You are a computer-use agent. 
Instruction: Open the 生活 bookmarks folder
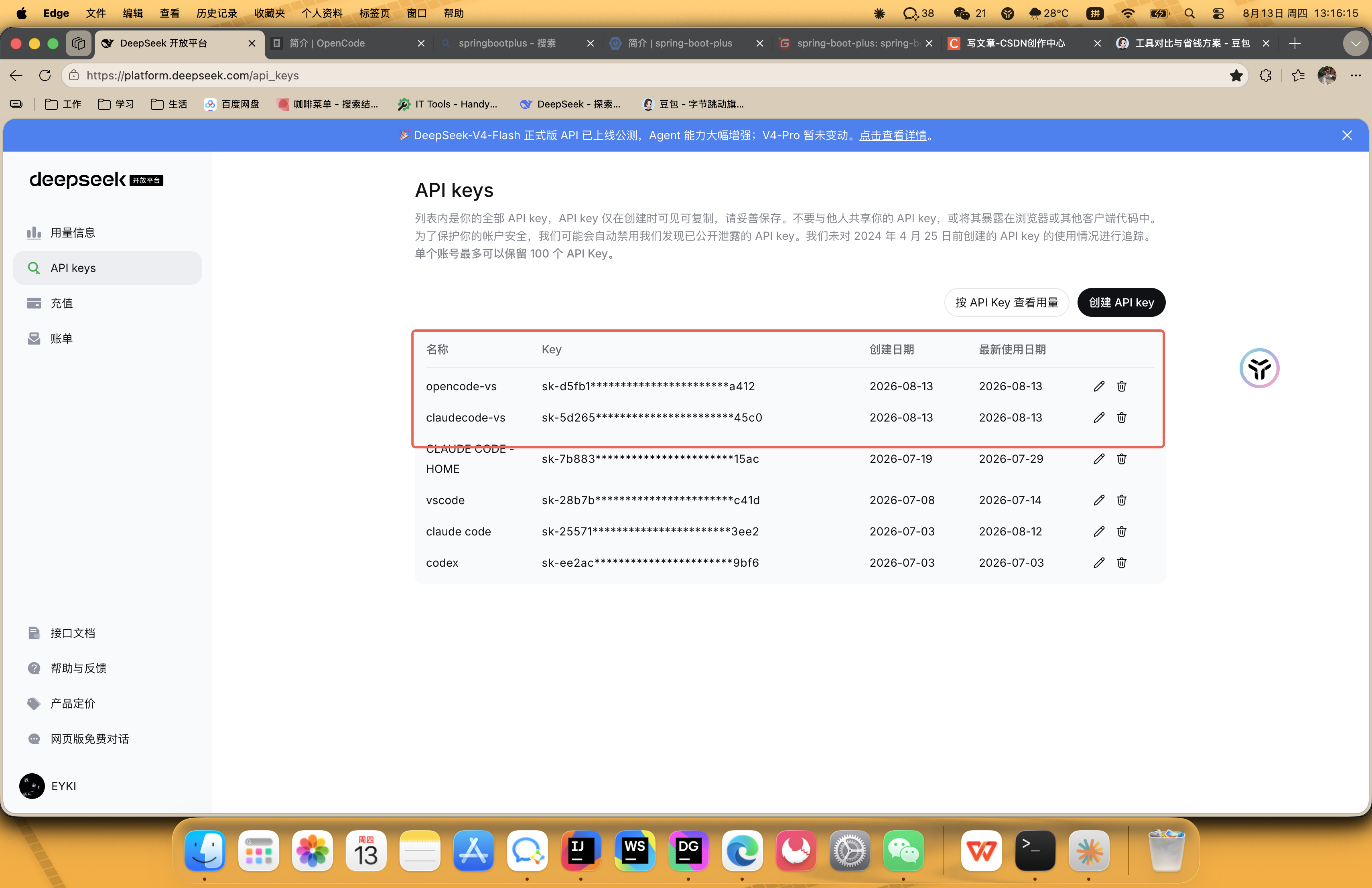pyautogui.click(x=169, y=104)
